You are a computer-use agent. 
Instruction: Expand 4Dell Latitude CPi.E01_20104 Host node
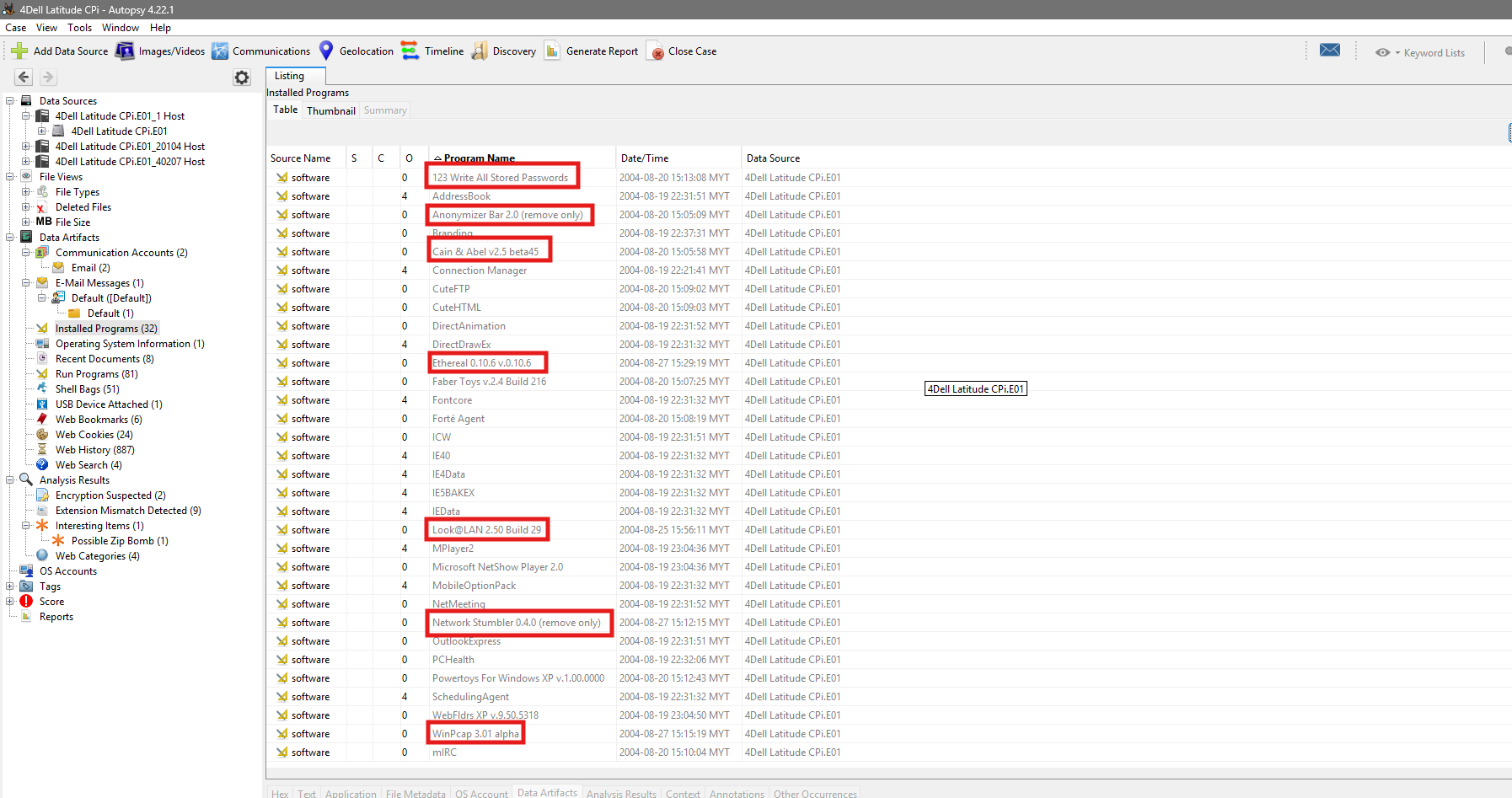pyautogui.click(x=26, y=147)
